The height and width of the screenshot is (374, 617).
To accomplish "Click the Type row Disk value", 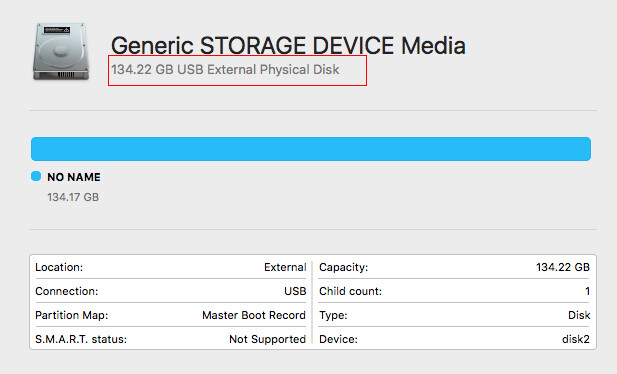I will point(579,315).
